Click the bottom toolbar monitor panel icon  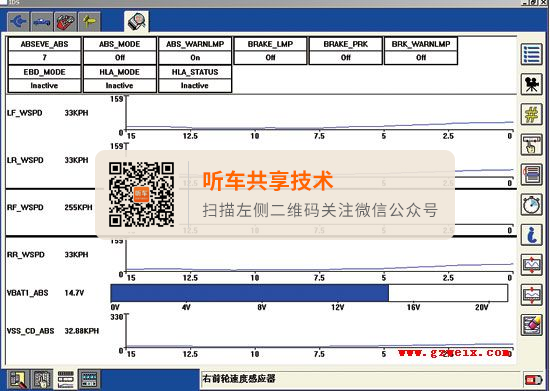point(89,379)
